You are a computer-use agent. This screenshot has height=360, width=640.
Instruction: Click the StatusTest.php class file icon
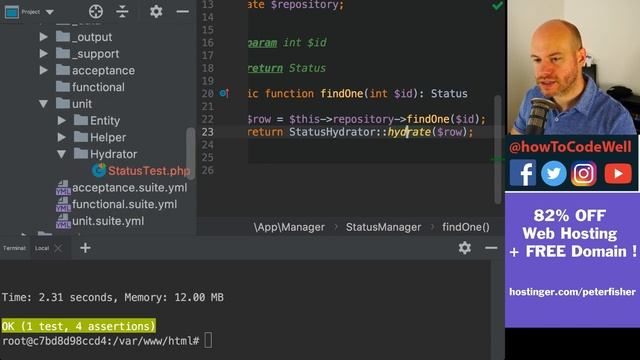coord(99,170)
